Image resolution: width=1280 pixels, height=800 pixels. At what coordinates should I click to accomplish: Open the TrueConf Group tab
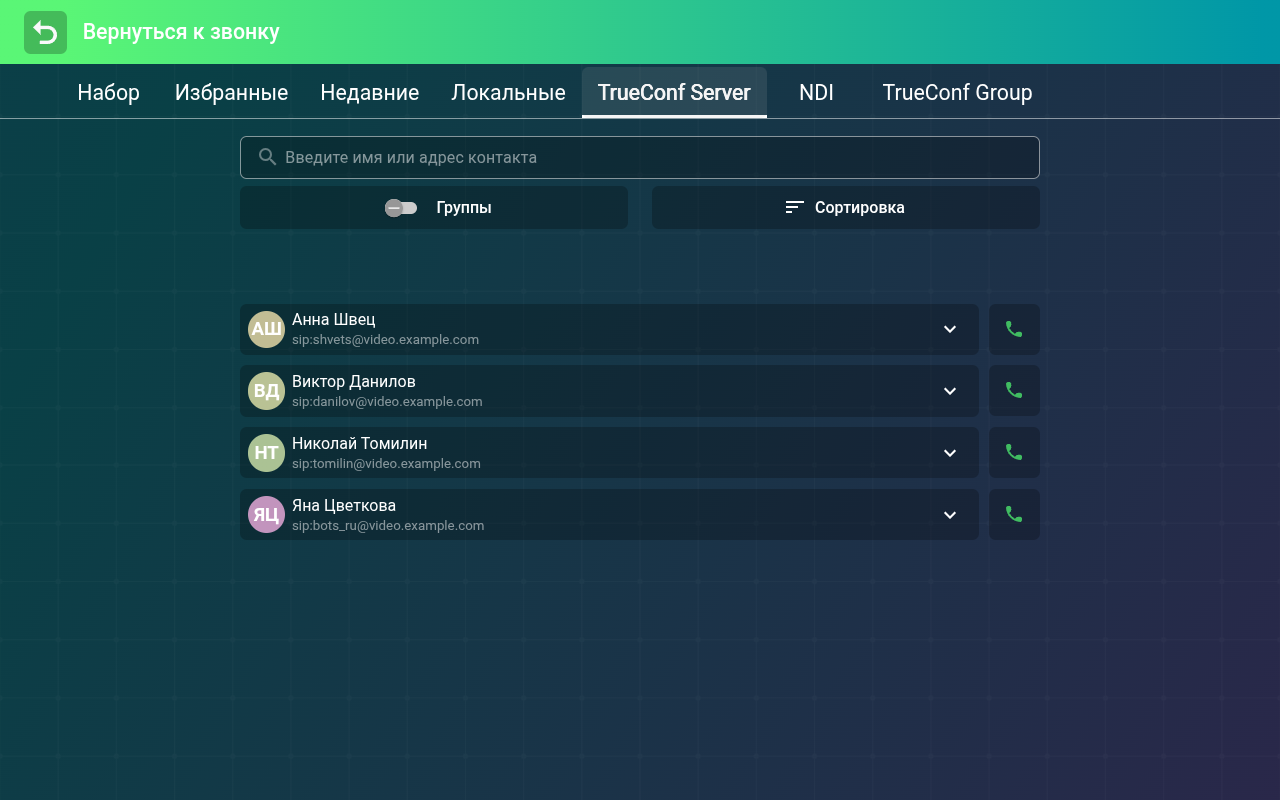point(957,93)
